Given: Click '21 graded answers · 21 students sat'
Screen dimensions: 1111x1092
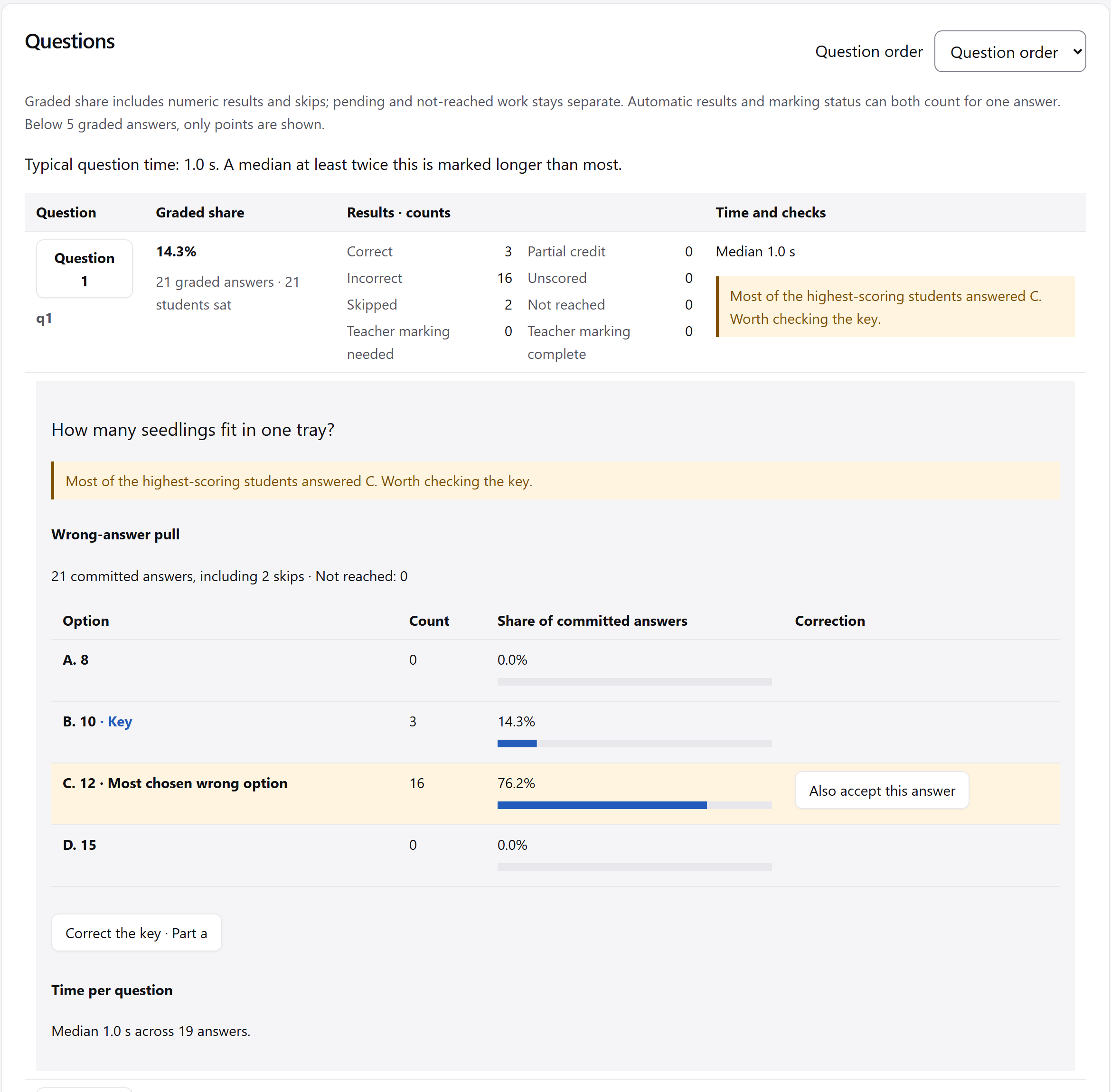Looking at the screenshot, I should (228, 293).
